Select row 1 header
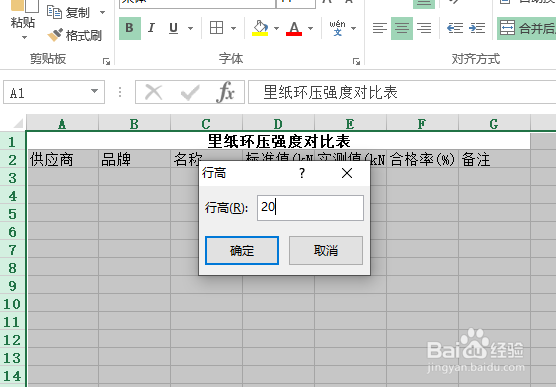The height and width of the screenshot is (387, 556). 12,141
